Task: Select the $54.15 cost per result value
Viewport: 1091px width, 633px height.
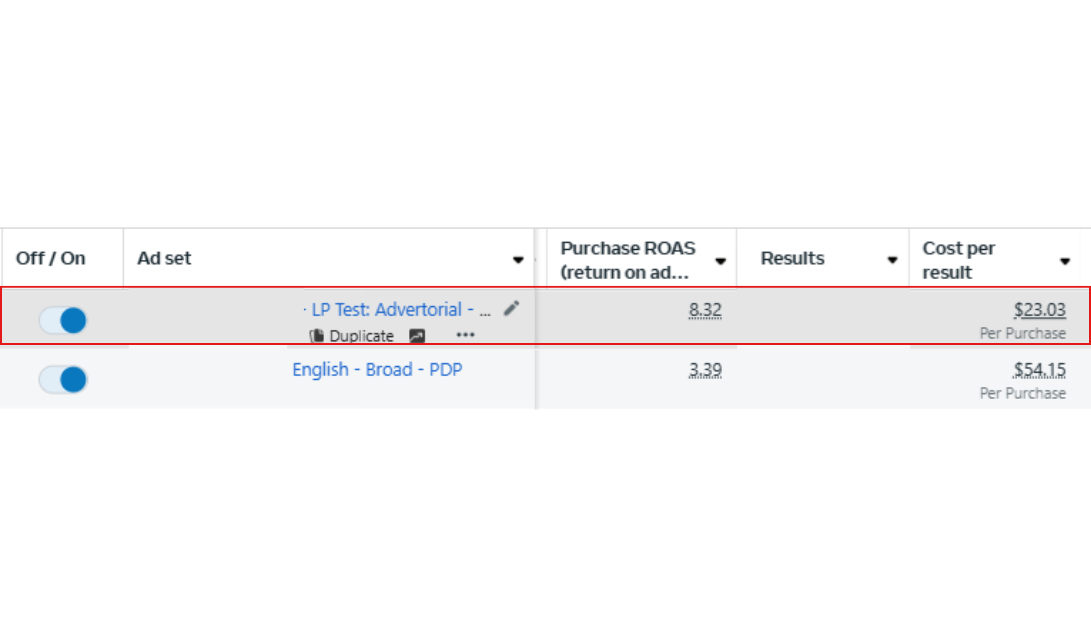Action: [1040, 370]
